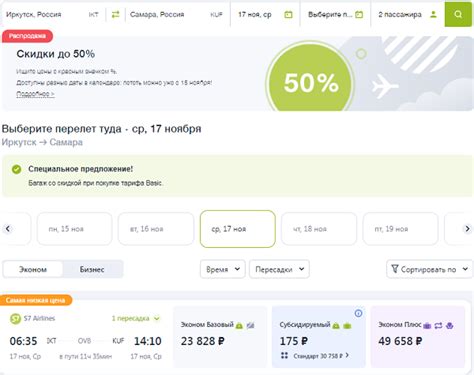
Task: Click the green search magnifier button
Action: coord(458,14)
